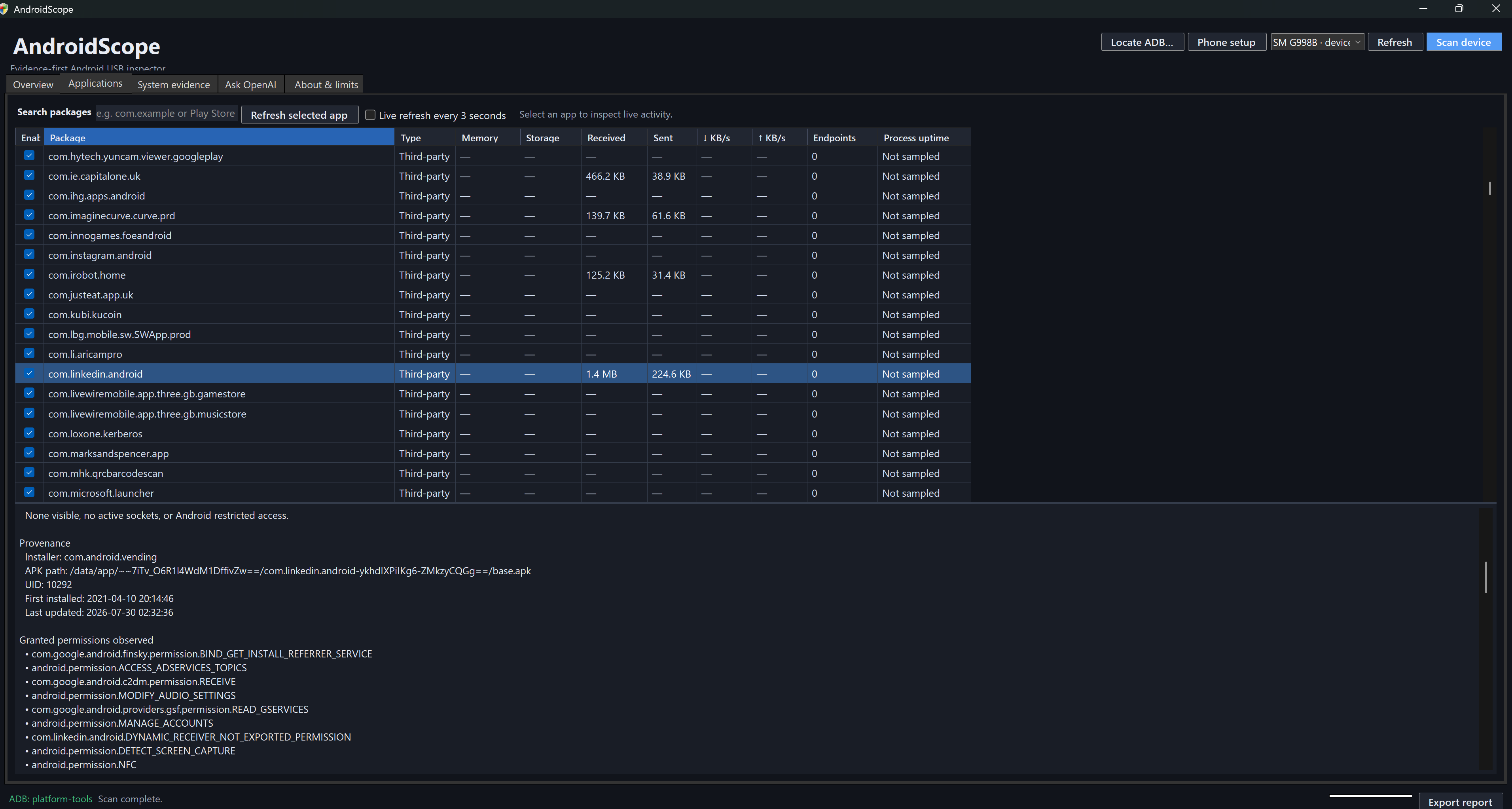
Task: Click the progress bar near Export report
Action: coord(1370,796)
